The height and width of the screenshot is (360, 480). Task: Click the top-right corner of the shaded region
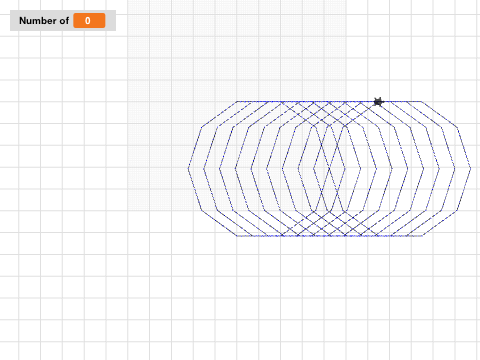coord(346,1)
